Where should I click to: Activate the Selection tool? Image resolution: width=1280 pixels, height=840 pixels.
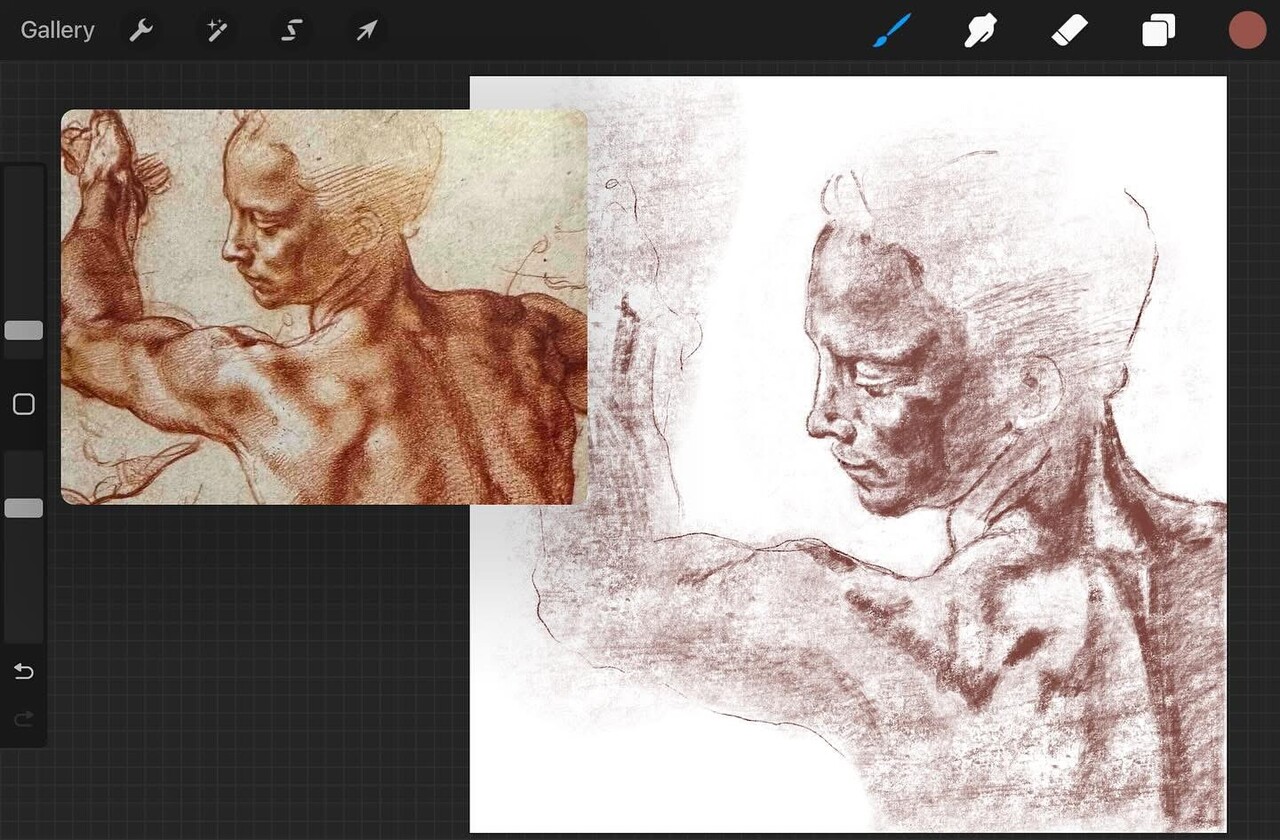click(x=291, y=31)
